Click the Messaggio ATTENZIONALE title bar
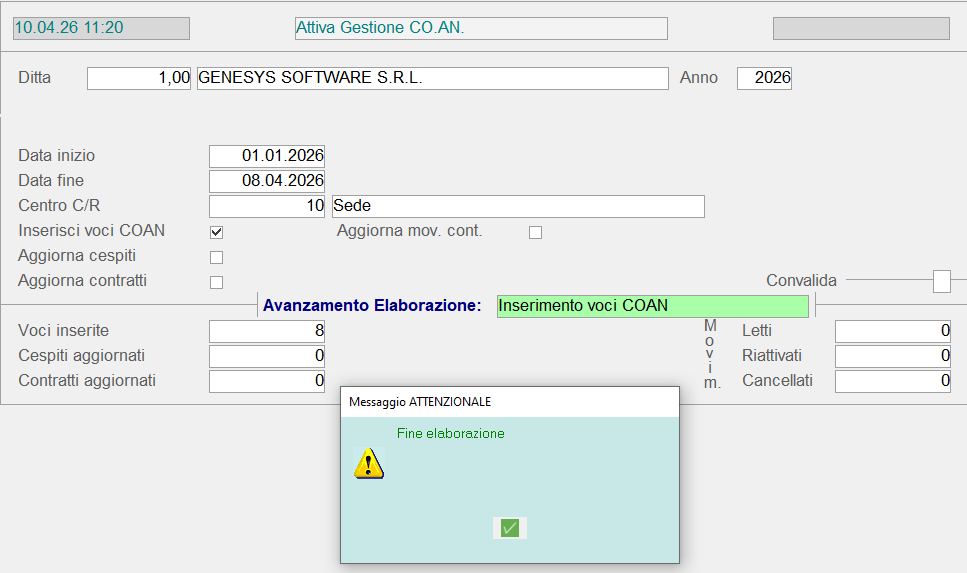Image resolution: width=967 pixels, height=573 pixels. point(509,402)
